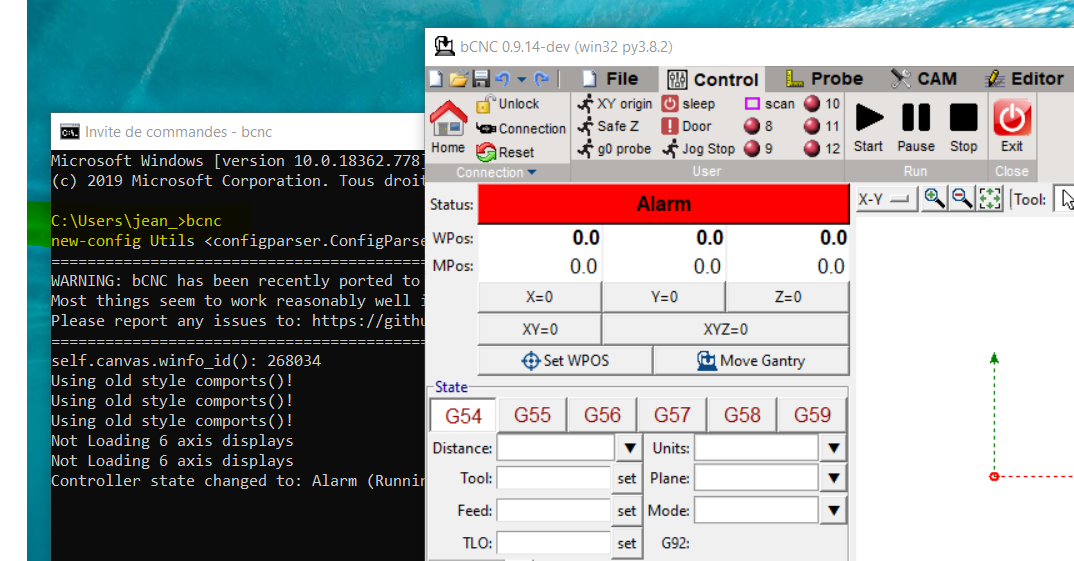
Task: Select the G54 coordinate system
Action: point(464,416)
